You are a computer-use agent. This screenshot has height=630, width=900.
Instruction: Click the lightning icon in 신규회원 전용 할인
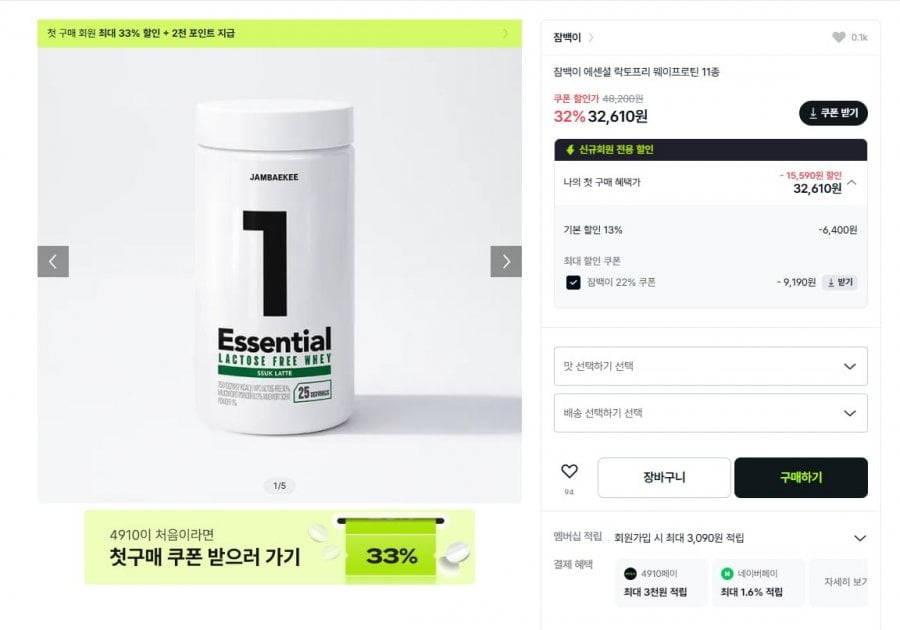coord(570,150)
